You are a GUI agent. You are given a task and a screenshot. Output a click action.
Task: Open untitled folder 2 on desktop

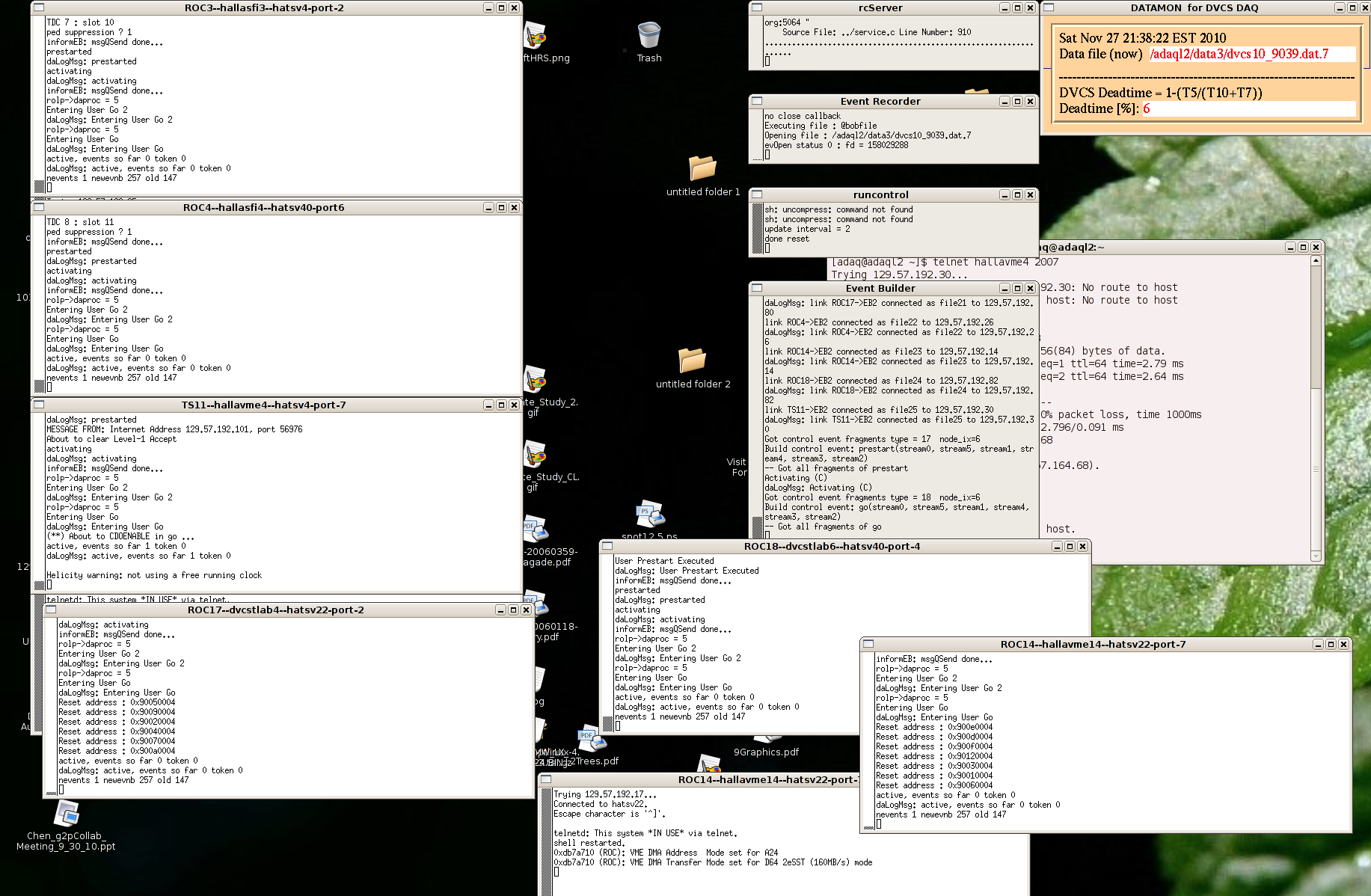click(692, 360)
